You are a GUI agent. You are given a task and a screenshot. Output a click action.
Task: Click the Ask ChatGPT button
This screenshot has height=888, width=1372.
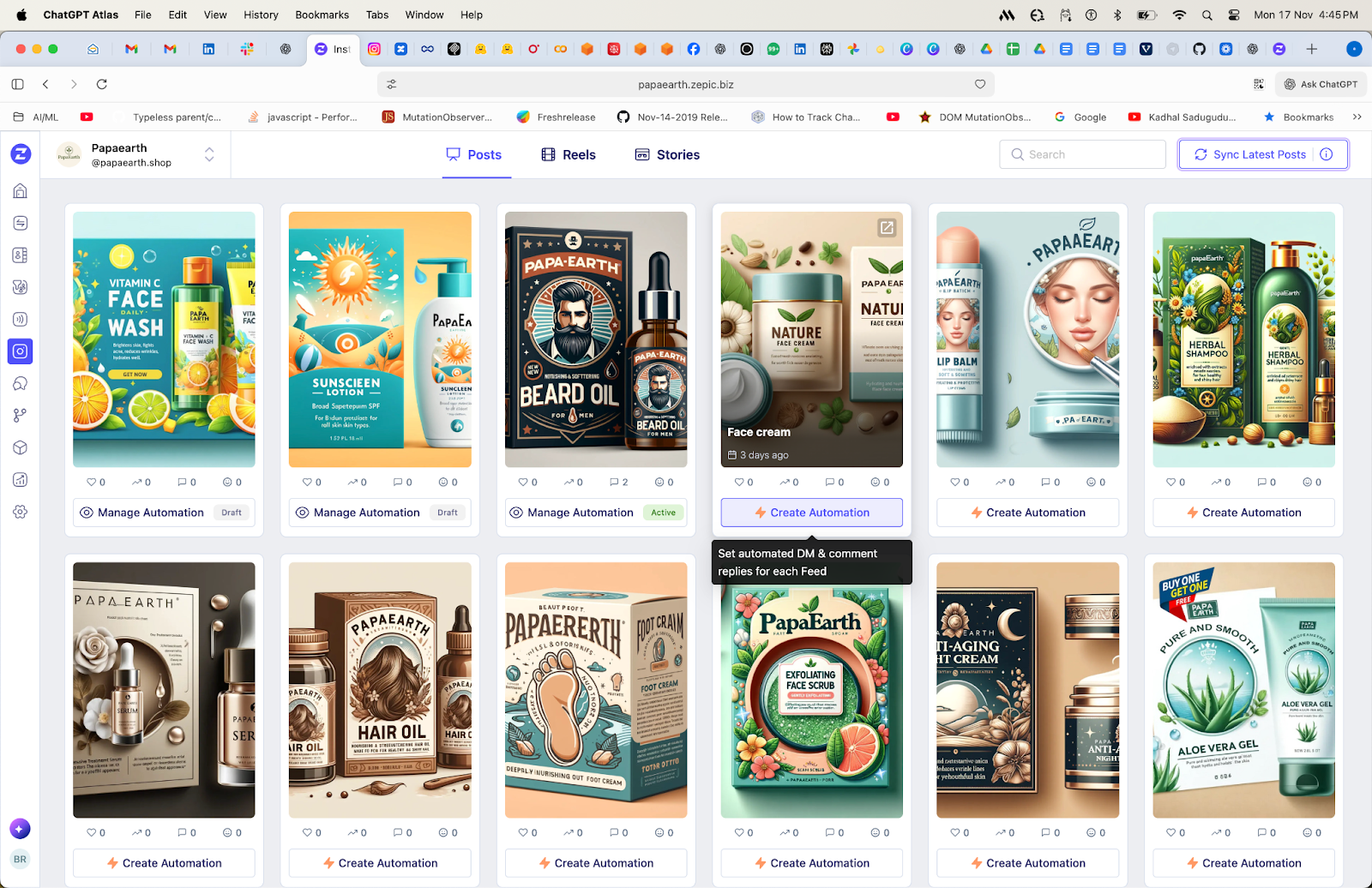coord(1321,84)
